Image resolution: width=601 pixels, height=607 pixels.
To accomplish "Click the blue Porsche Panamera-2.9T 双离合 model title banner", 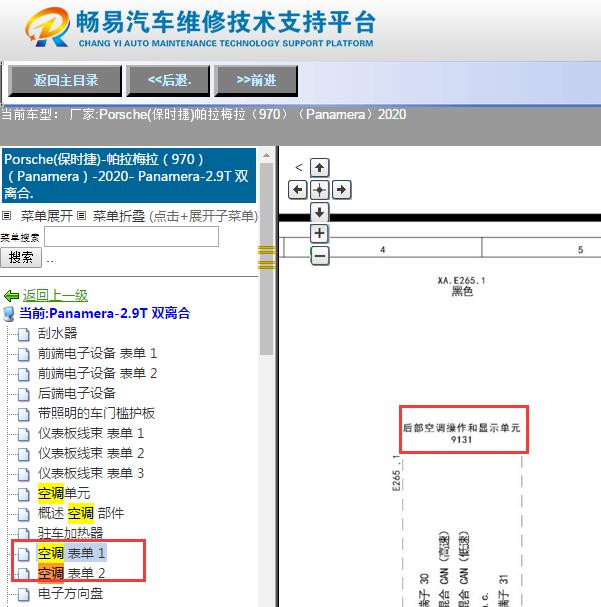I will pos(129,175).
